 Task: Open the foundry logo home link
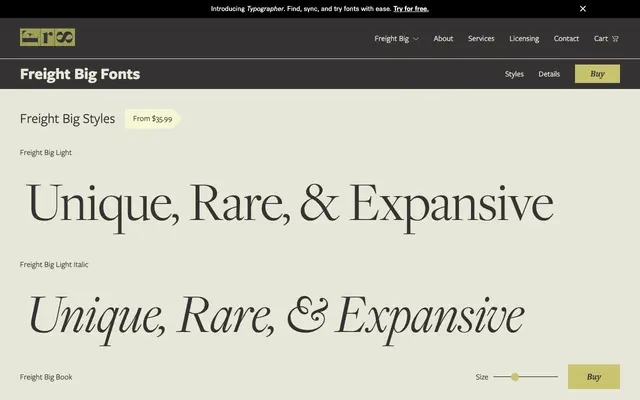point(47,38)
